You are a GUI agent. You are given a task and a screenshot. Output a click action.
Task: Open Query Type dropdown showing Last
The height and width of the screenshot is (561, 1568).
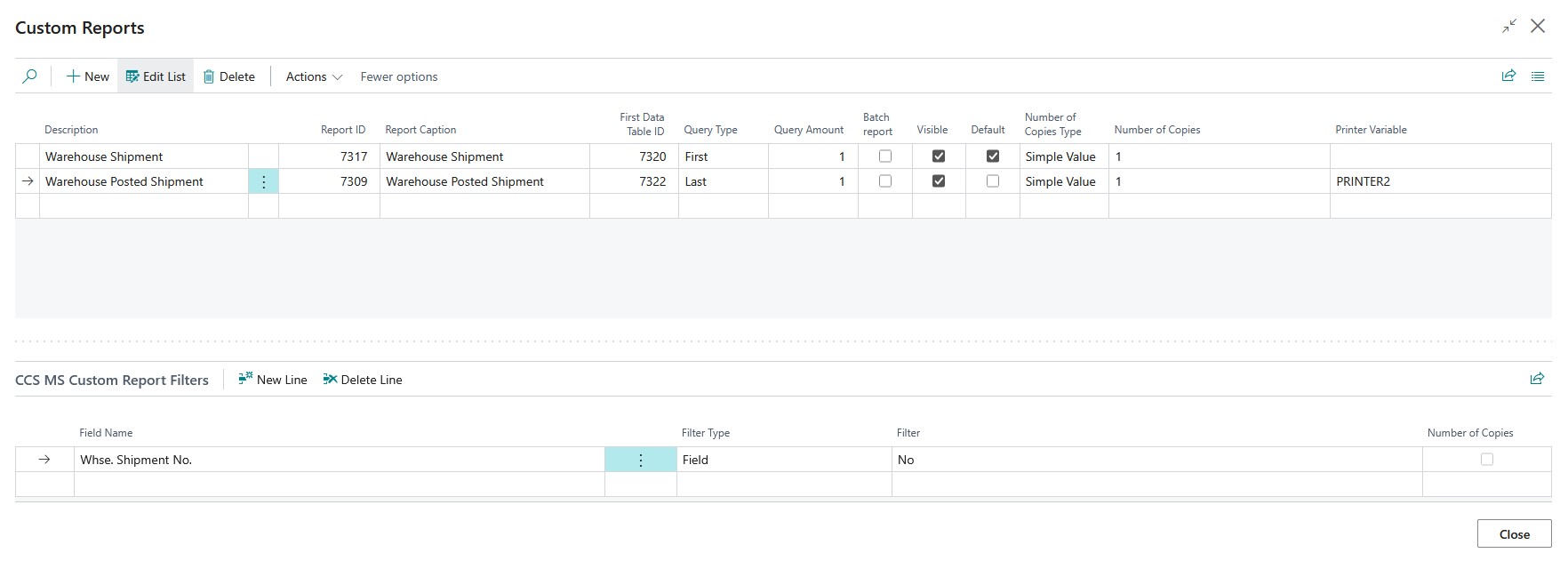pos(723,181)
